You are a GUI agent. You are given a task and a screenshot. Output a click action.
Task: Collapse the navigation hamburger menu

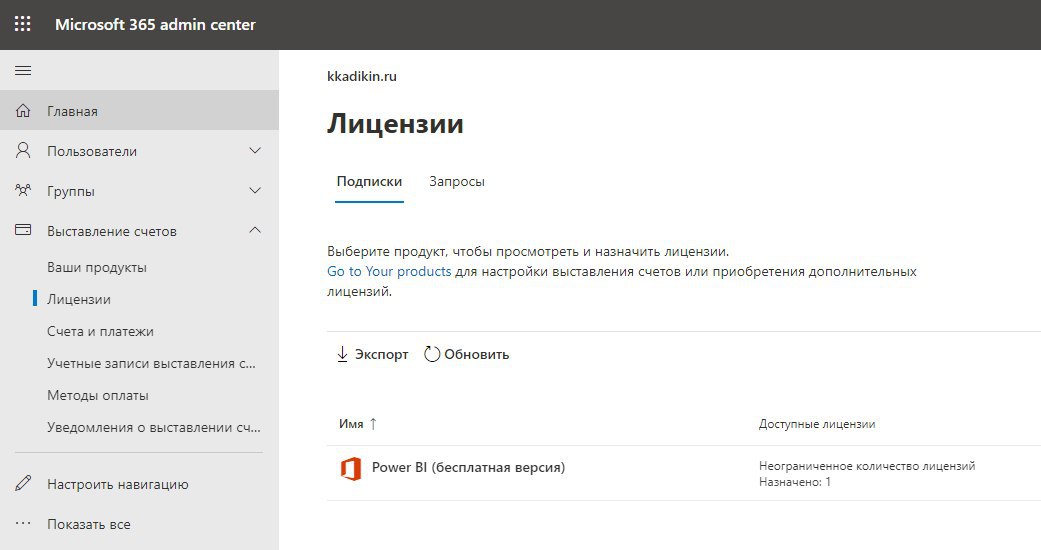23,70
